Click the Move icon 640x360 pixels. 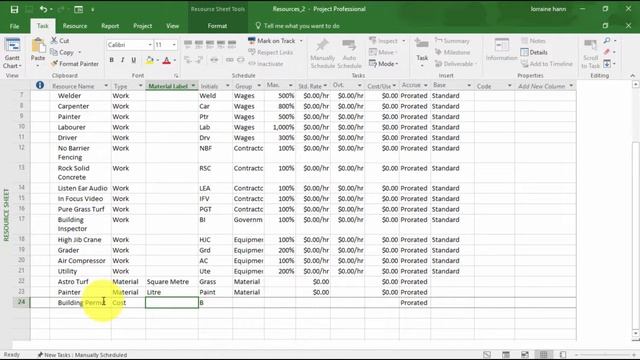pos(373,52)
